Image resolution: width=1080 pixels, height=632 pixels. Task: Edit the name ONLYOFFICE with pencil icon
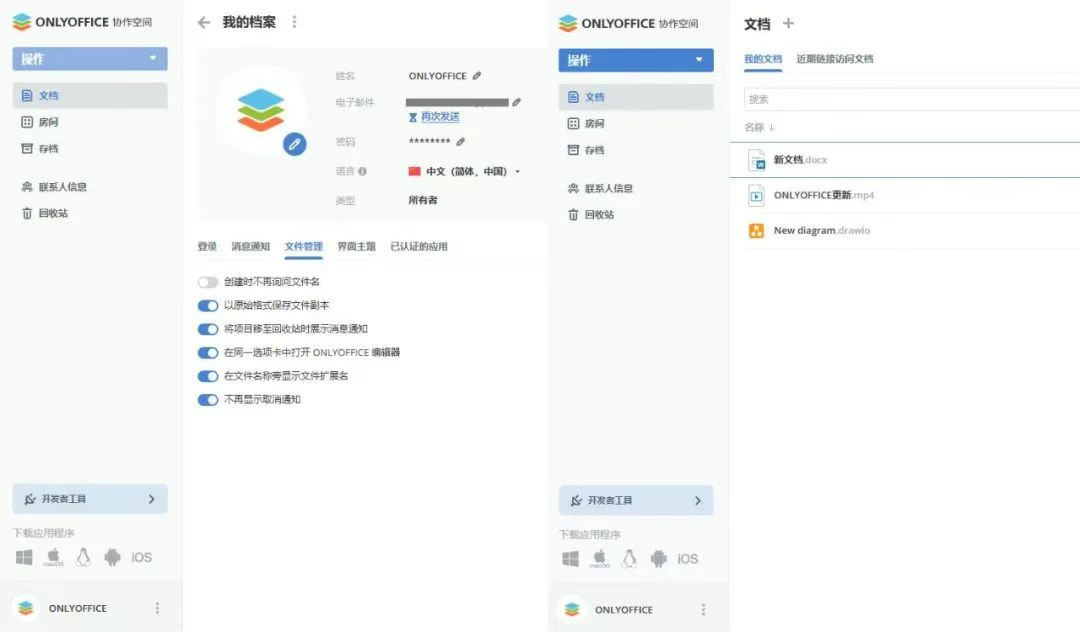click(x=477, y=76)
